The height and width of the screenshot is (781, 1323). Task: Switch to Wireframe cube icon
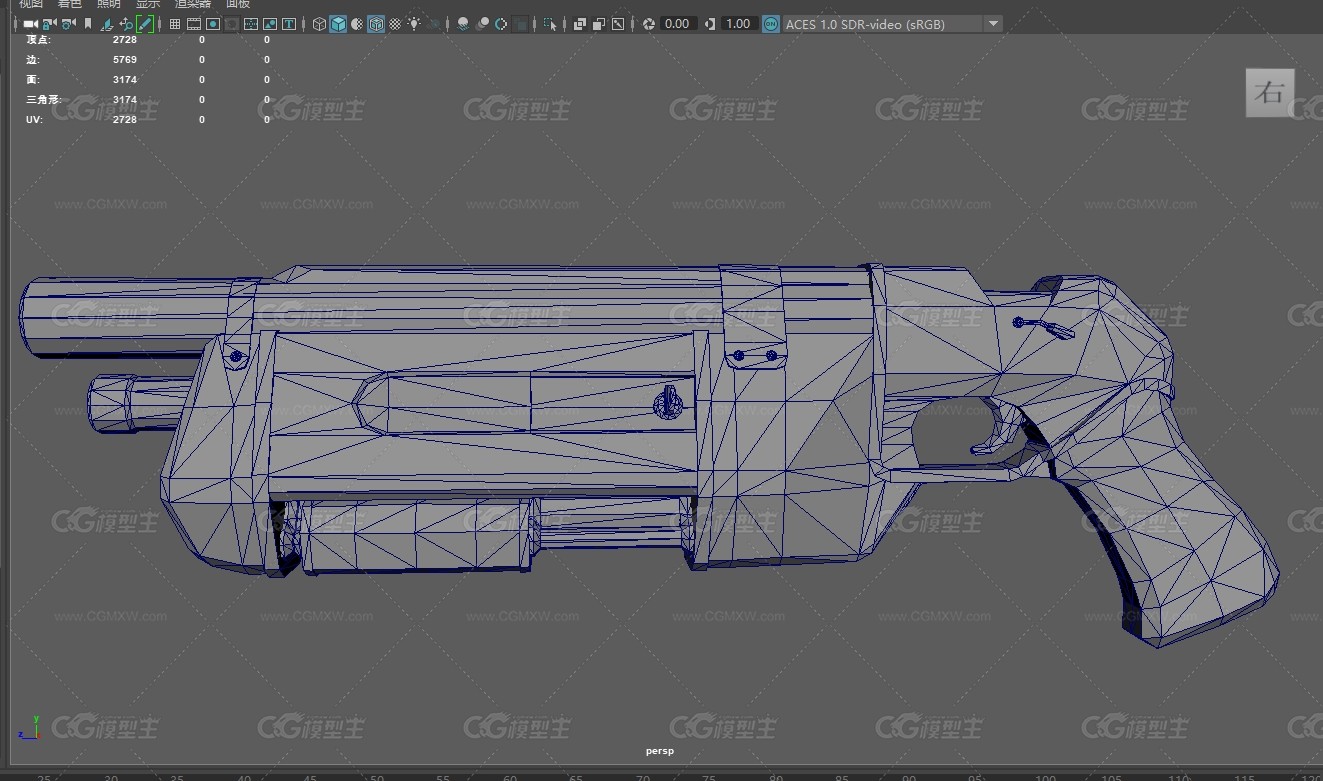pos(319,24)
